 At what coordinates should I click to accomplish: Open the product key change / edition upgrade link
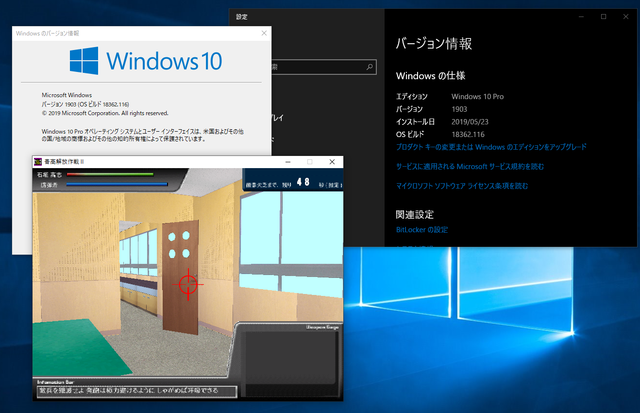(x=491, y=147)
